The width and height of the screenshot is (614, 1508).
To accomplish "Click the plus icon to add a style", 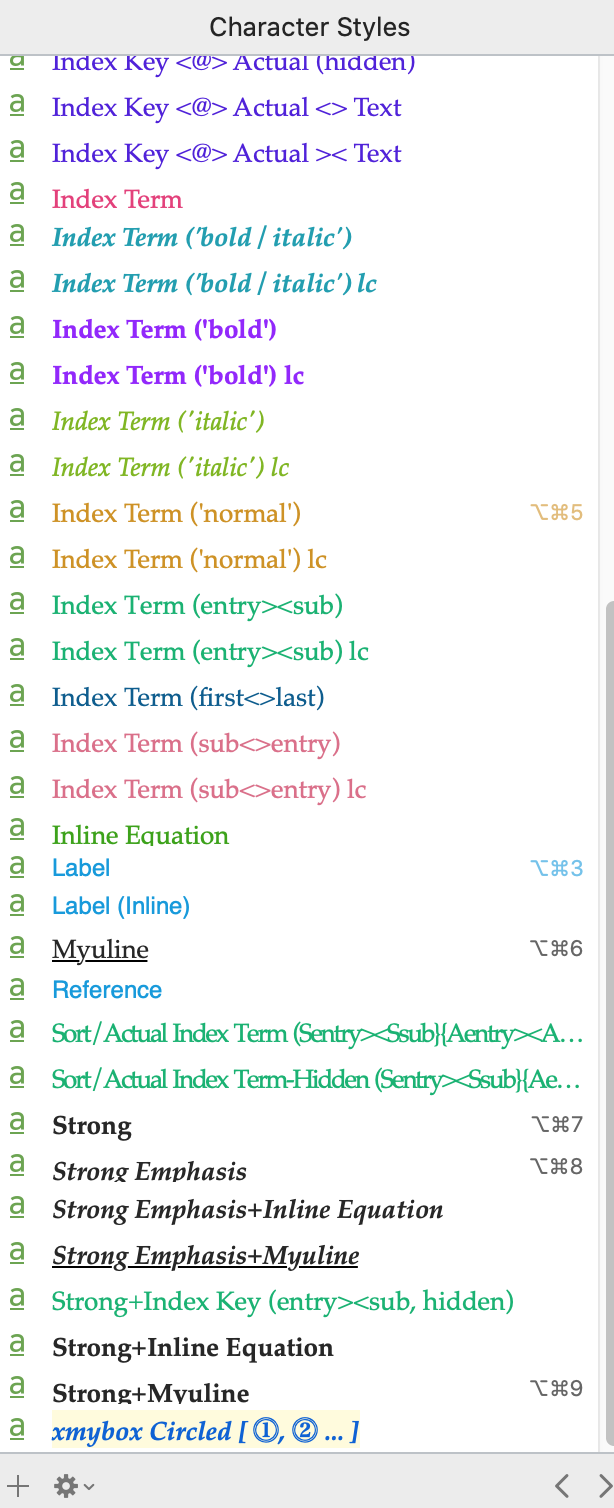I will (x=17, y=1486).
